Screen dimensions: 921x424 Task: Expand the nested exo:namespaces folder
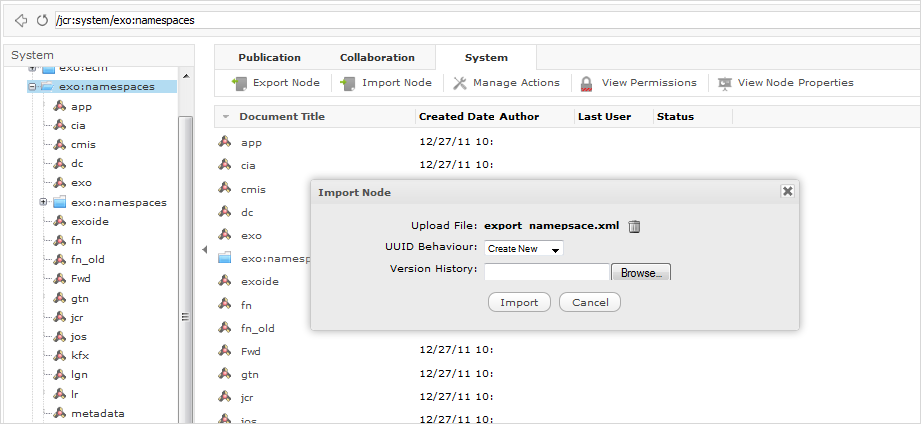(44, 202)
